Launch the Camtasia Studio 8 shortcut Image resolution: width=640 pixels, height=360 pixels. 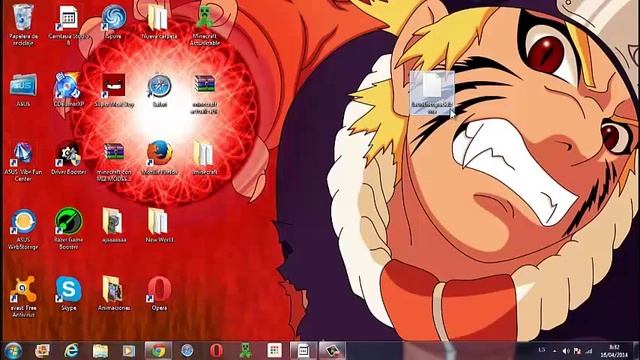tap(68, 24)
